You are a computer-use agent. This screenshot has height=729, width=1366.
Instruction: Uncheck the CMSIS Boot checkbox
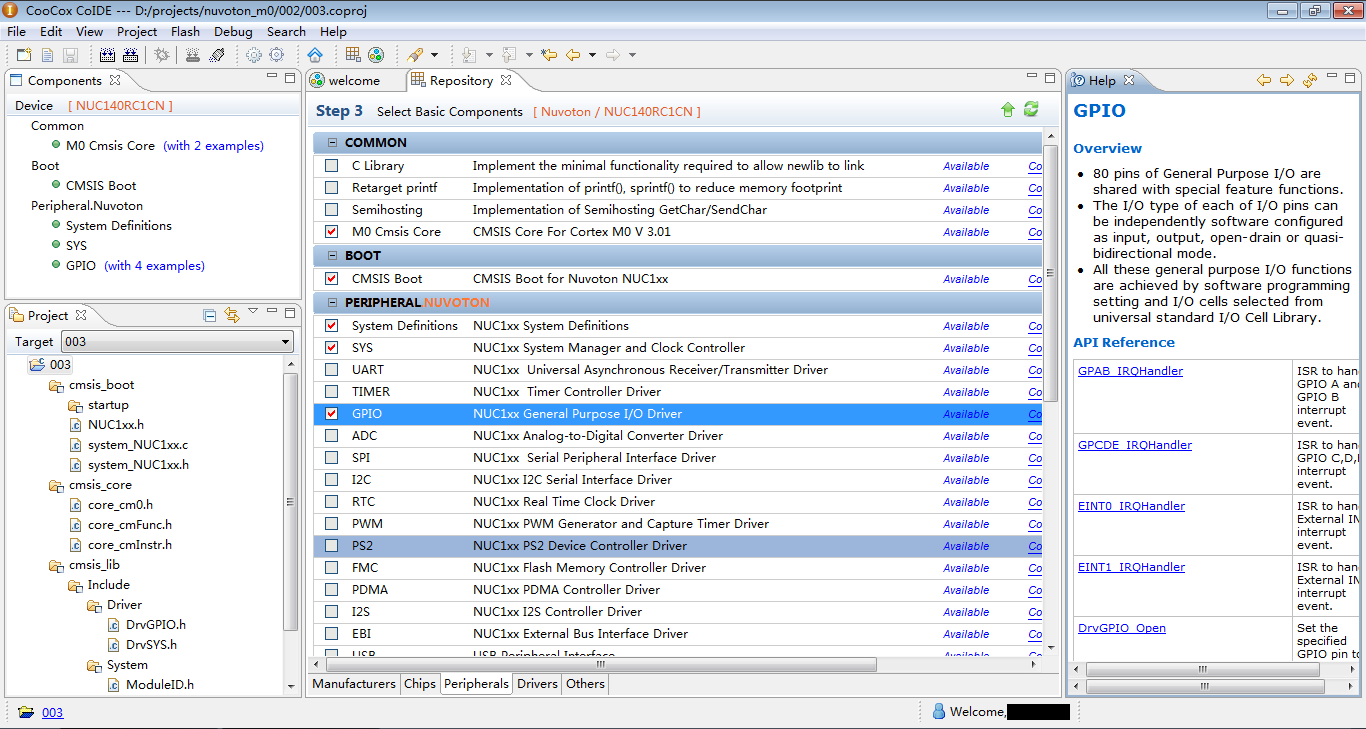point(332,279)
